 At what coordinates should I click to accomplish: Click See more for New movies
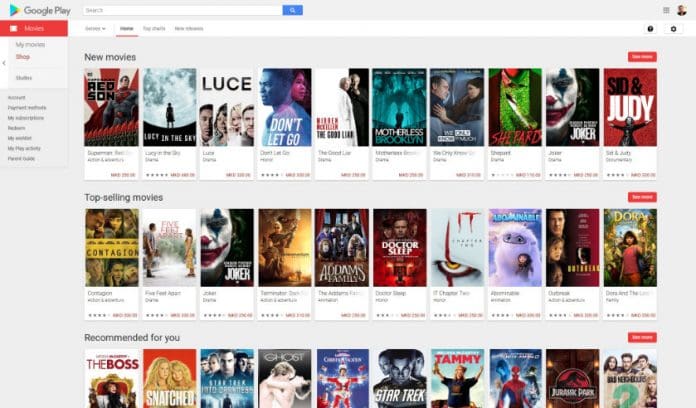(641, 57)
